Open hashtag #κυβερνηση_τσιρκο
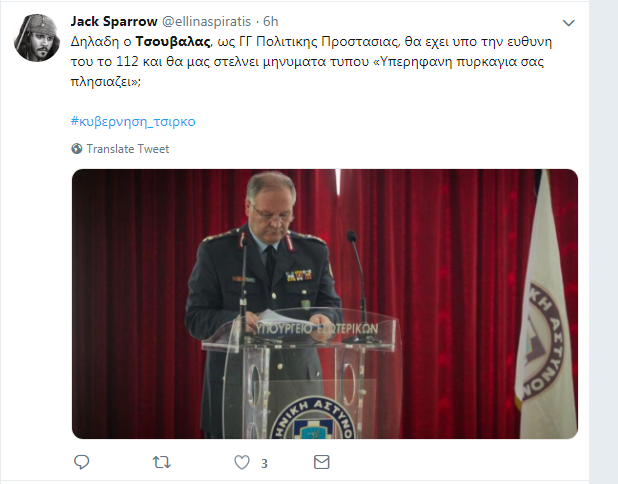Image resolution: width=618 pixels, height=484 pixels. [133, 121]
